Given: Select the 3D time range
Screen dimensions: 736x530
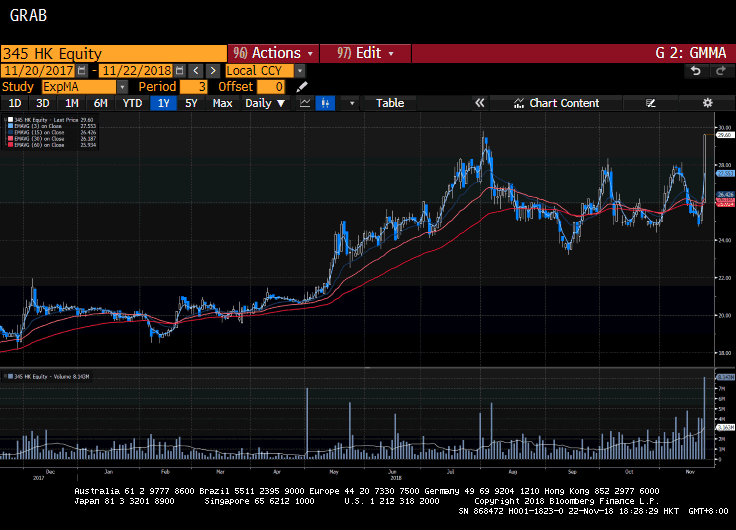Looking at the screenshot, I should click(43, 103).
